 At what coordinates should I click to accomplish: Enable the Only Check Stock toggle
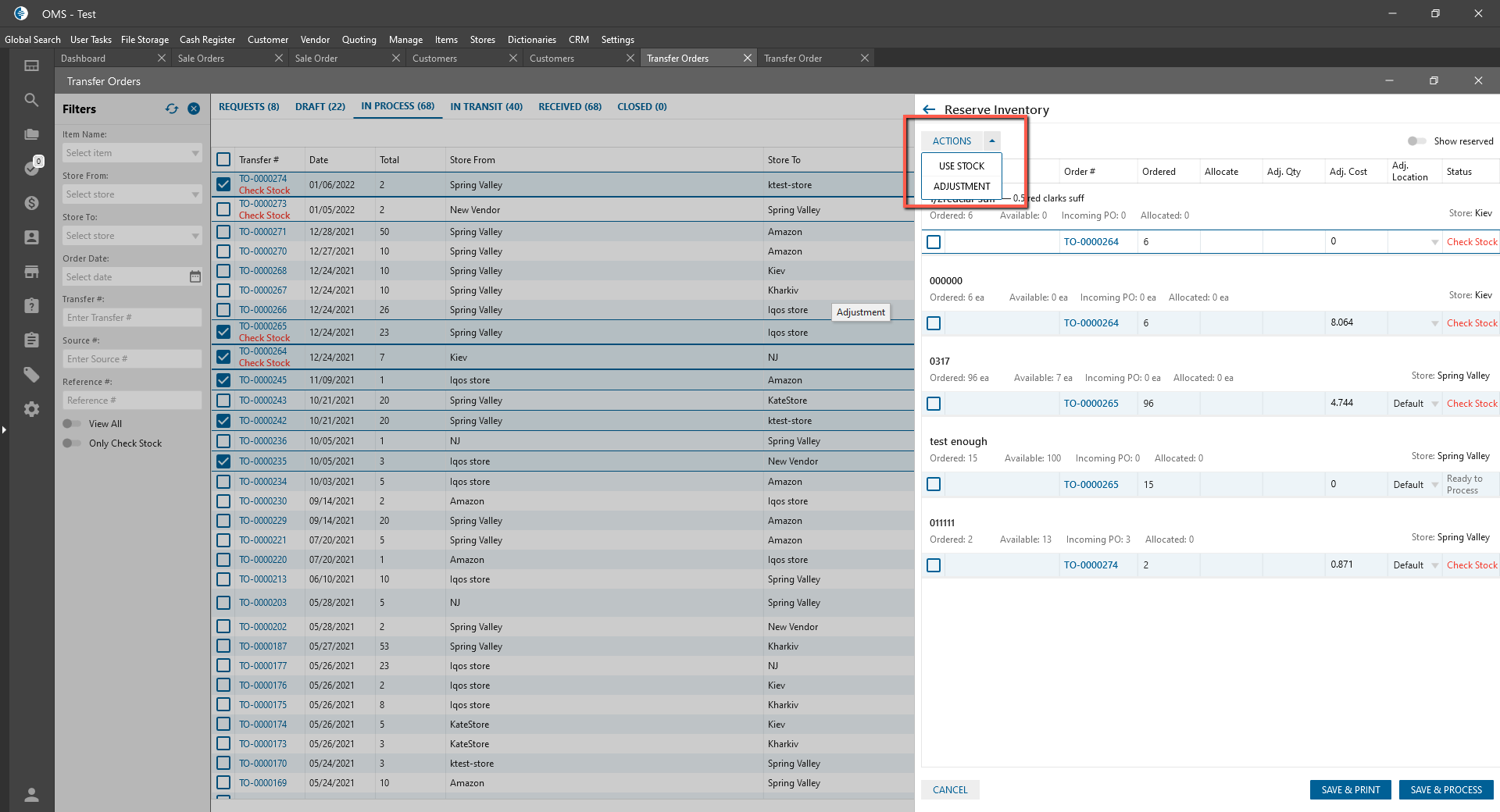[x=72, y=443]
